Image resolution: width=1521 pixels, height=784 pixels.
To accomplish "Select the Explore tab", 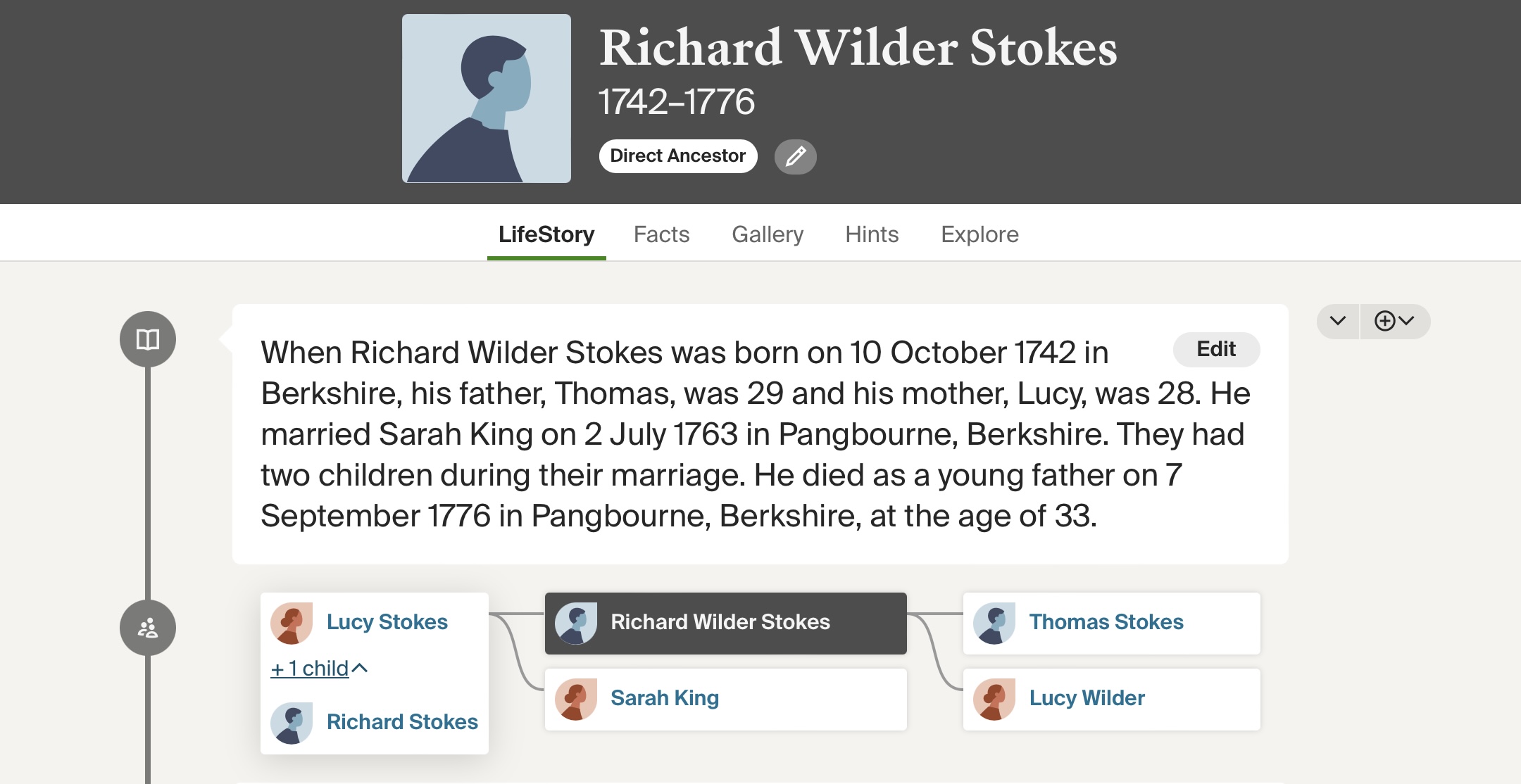I will 979,234.
